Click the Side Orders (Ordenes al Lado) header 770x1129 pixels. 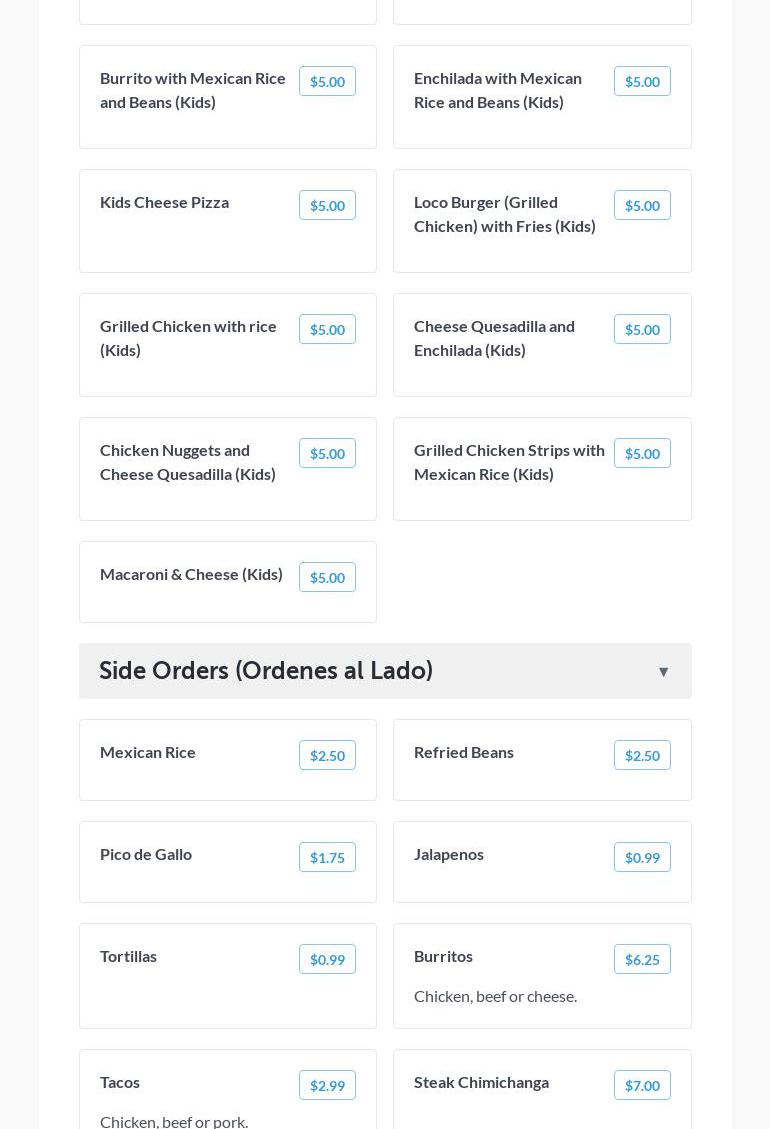pyautogui.click(x=266, y=671)
